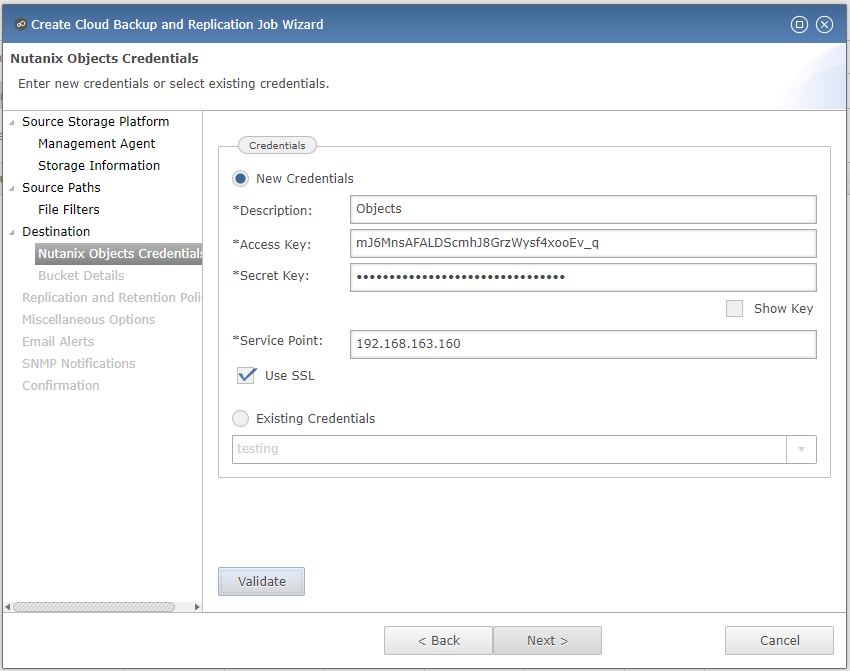
Task: Click the Credentials group label
Action: point(277,145)
